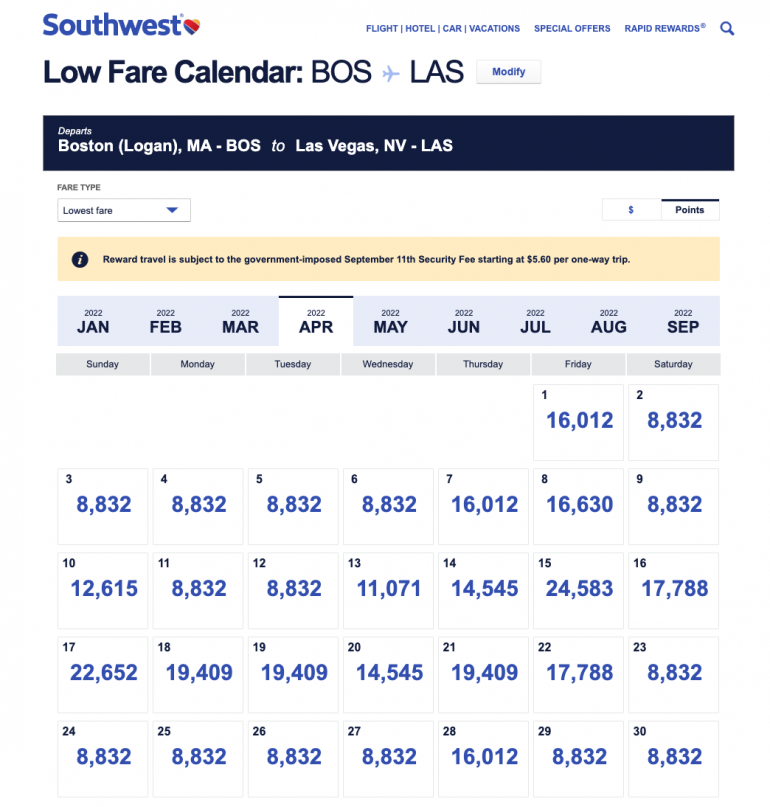Select the MAY 2022 month tab
This screenshot has width=770, height=807.
pyautogui.click(x=390, y=321)
